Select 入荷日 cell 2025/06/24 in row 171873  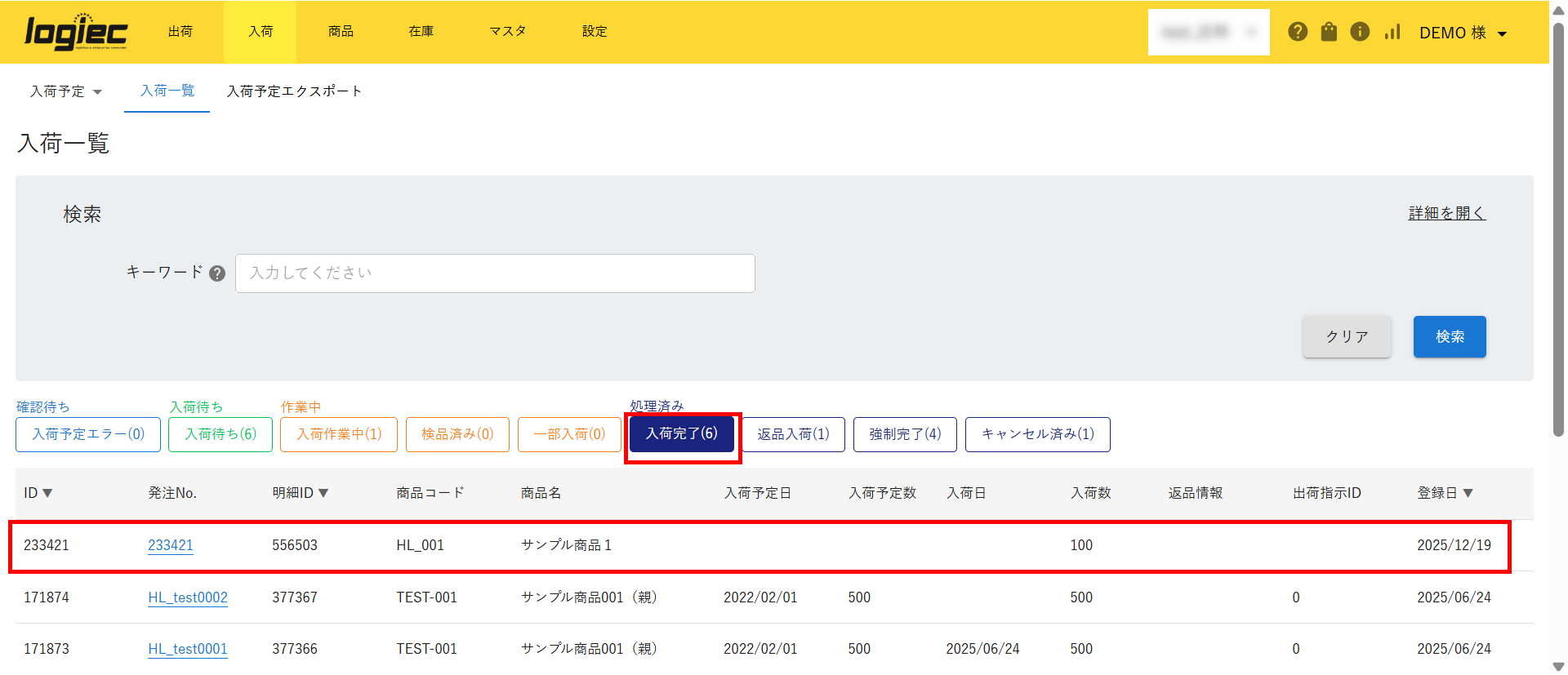coord(983,649)
